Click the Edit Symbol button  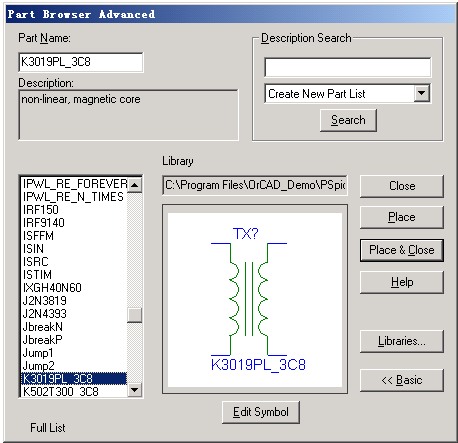[x=261, y=412]
